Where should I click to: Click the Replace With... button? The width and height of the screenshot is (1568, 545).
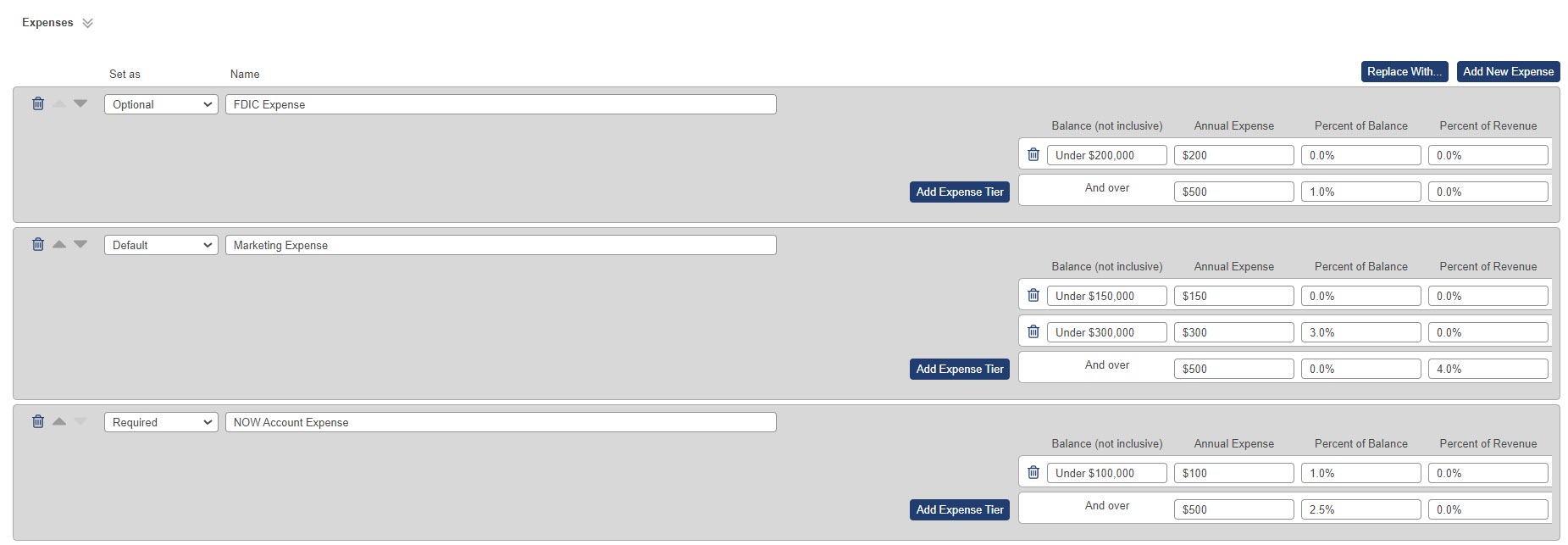(1405, 71)
